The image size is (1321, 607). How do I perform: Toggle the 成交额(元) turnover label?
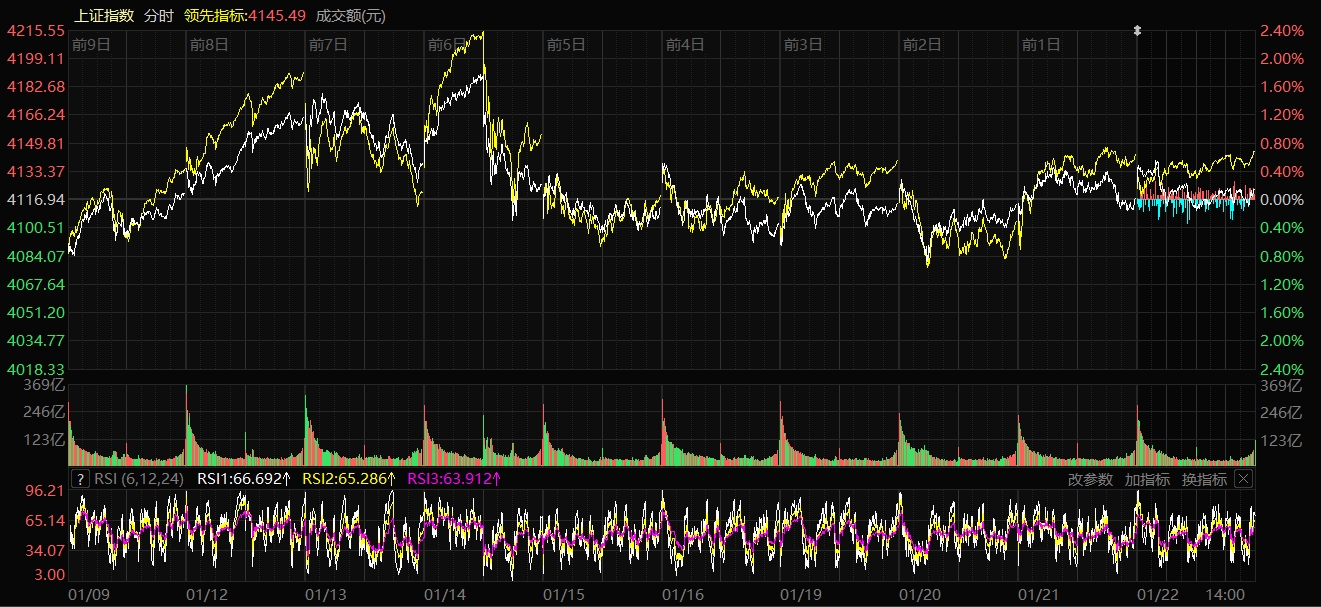pos(350,15)
